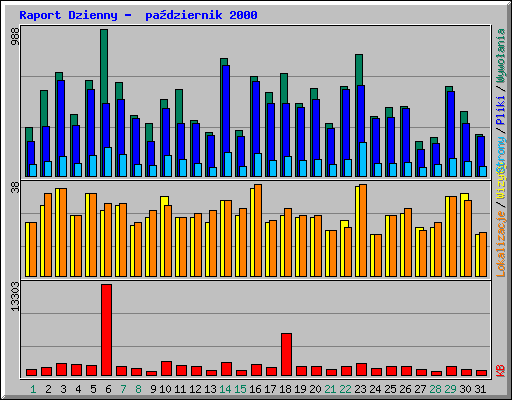Click day label 15 on the x-axis
This screenshot has width=512, height=400.
click(x=240, y=389)
